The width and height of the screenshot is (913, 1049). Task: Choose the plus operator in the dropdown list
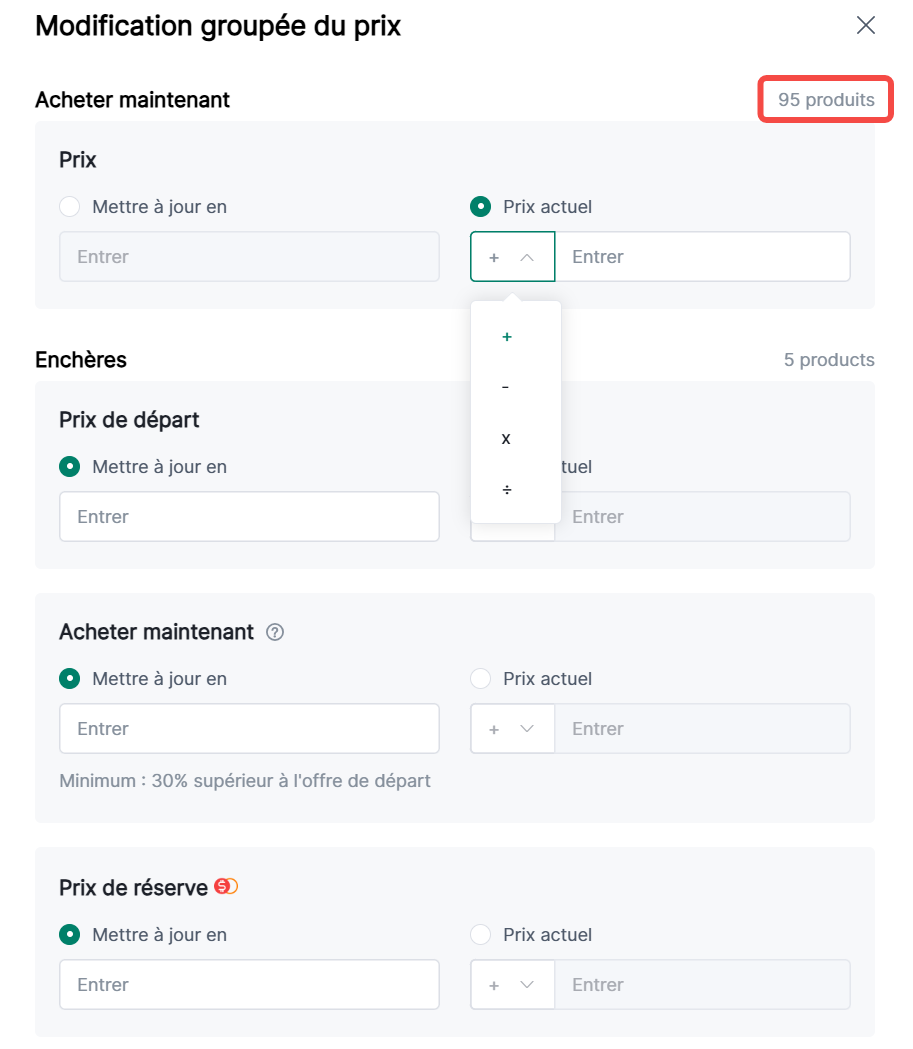click(507, 337)
